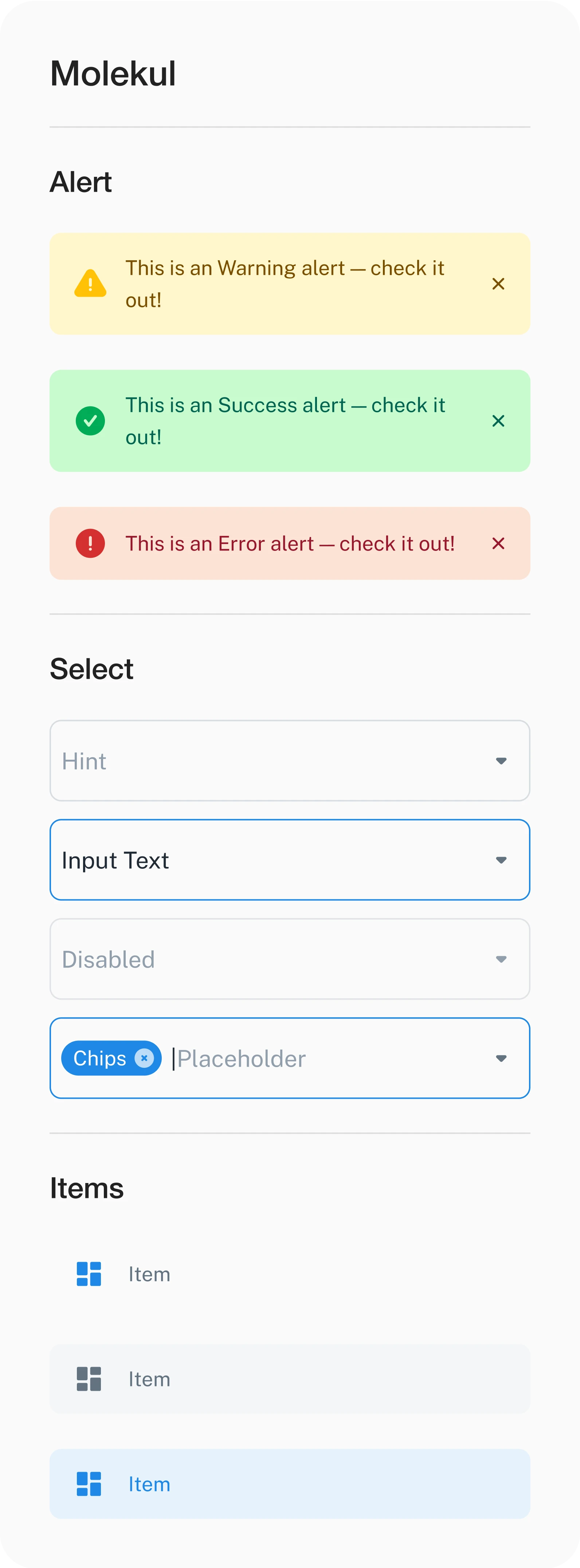Click the red error exclamation icon
This screenshot has height=1568, width=580.
(90, 544)
